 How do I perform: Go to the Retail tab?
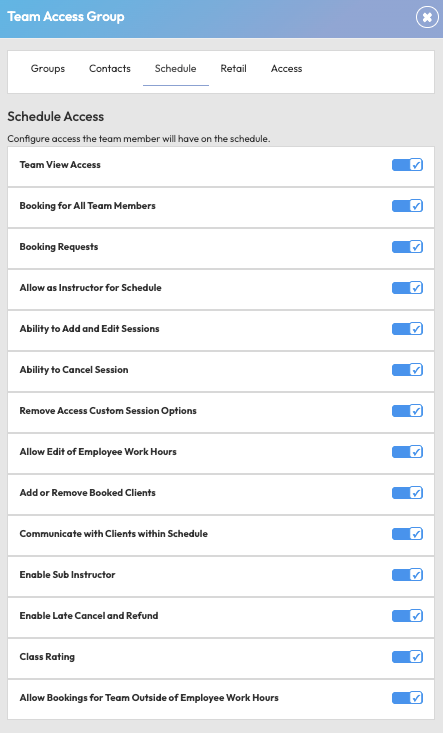[x=234, y=69]
